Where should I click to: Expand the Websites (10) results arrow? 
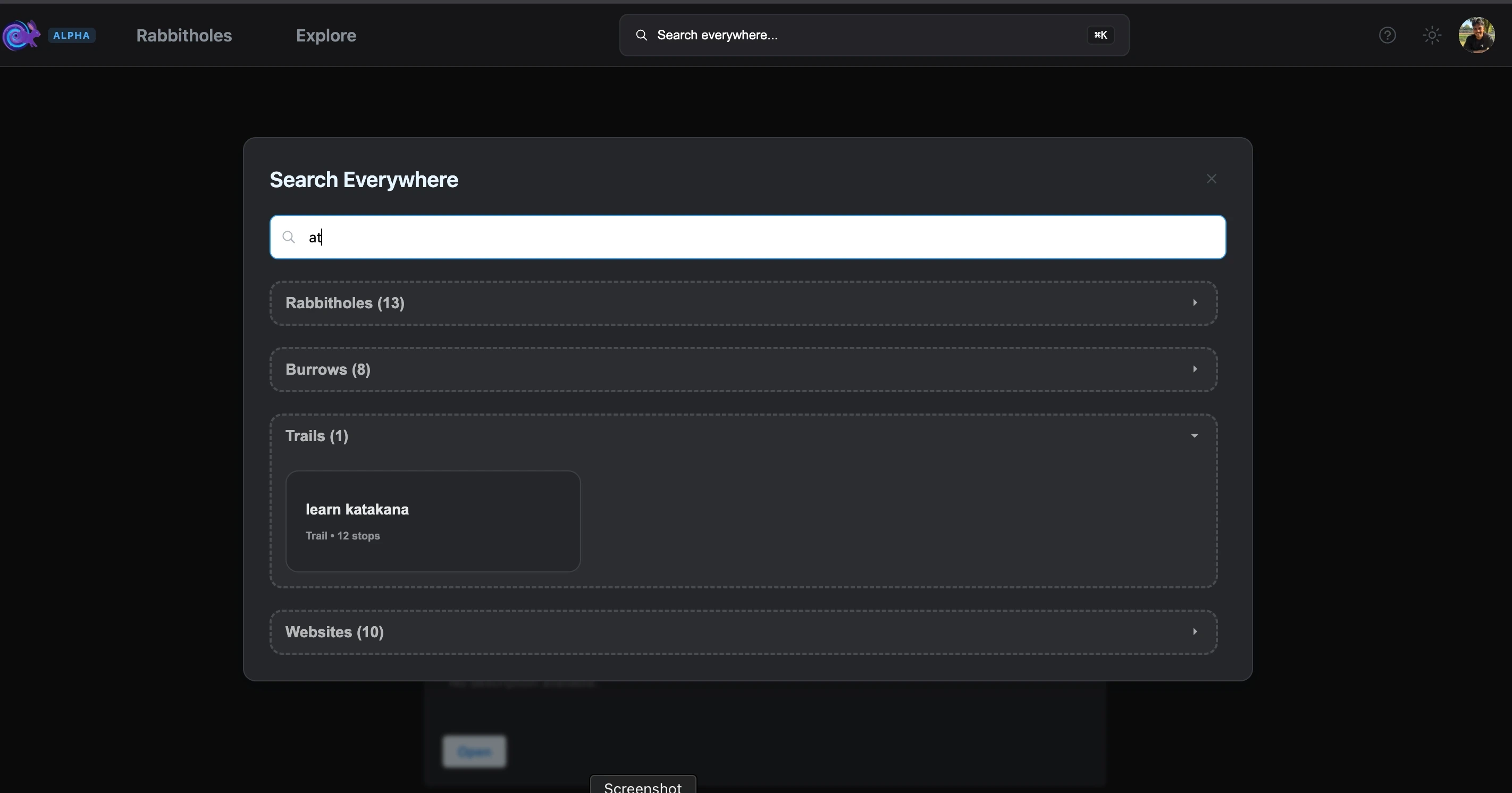[1195, 631]
